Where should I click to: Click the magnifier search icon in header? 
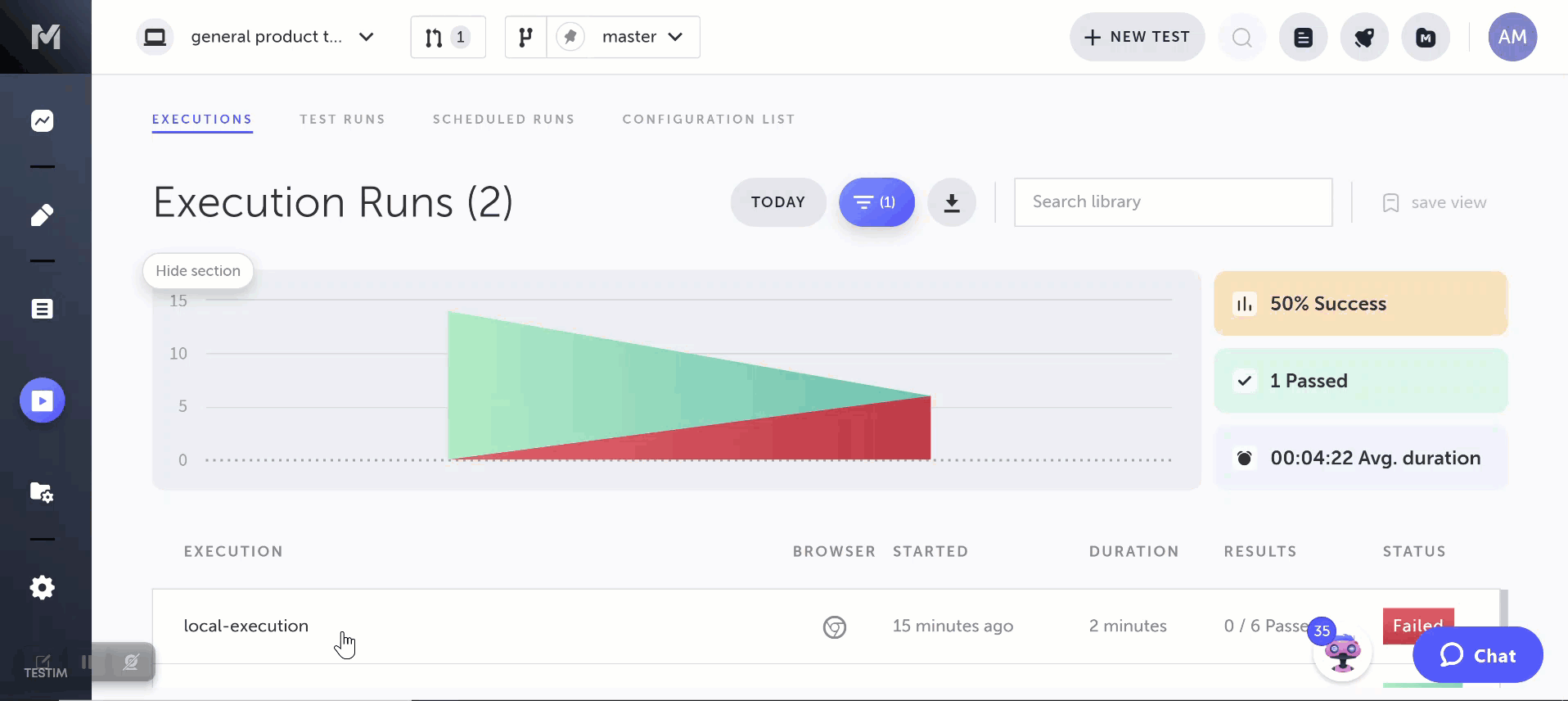point(1241,38)
